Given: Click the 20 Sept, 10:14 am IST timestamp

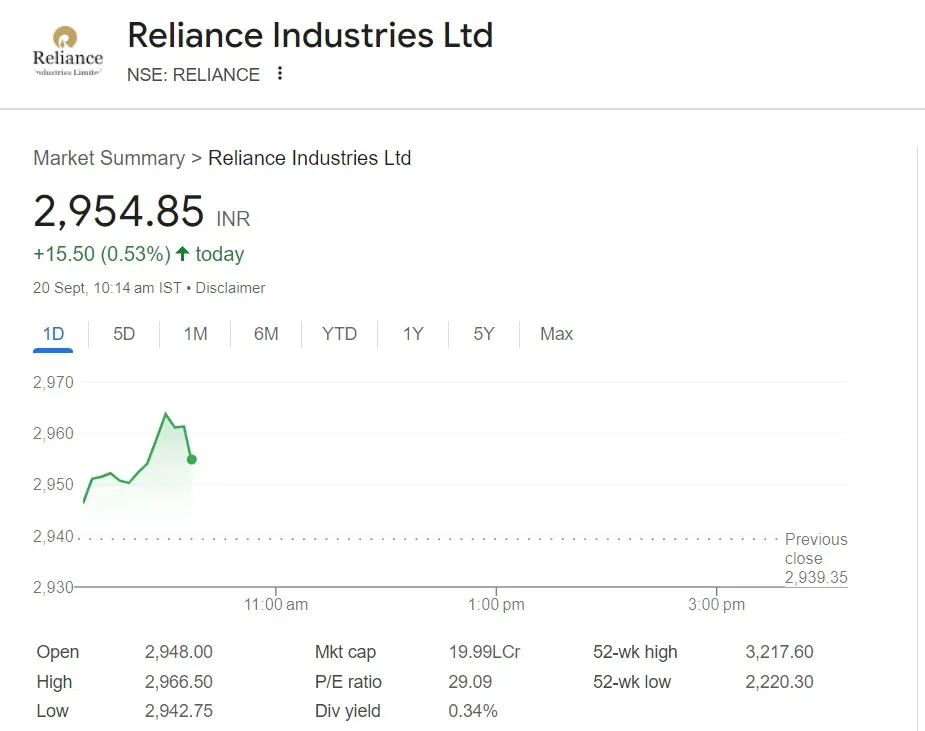Looking at the screenshot, I should (107, 288).
